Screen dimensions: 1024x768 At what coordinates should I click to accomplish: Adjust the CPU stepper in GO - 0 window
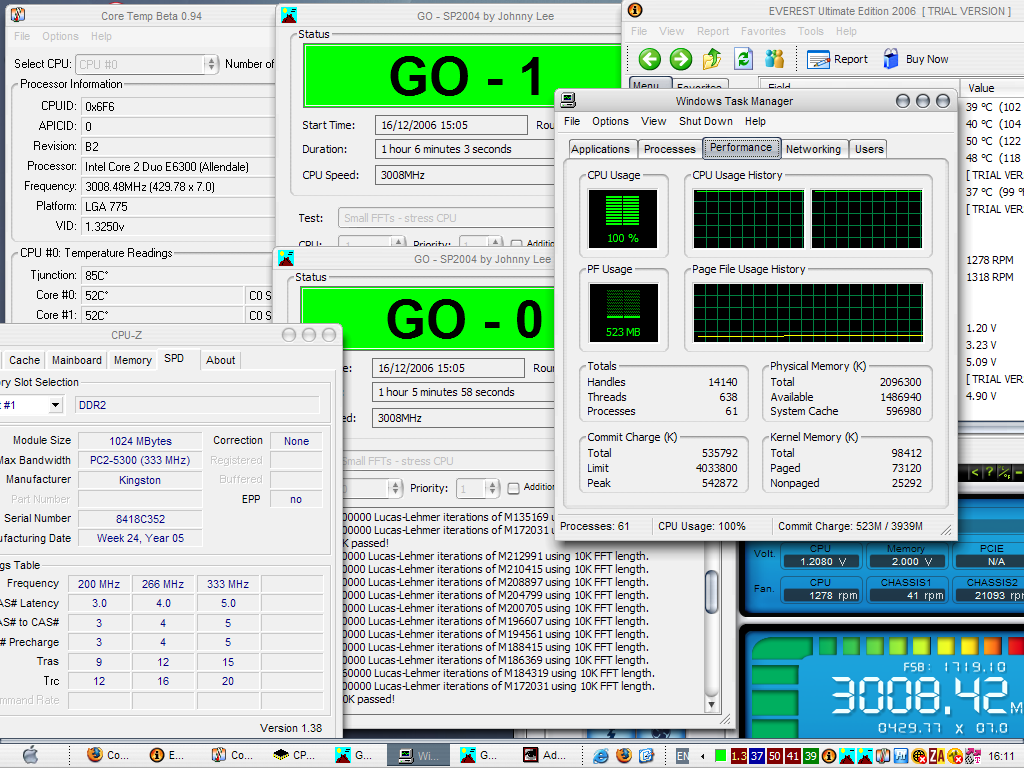pos(394,488)
